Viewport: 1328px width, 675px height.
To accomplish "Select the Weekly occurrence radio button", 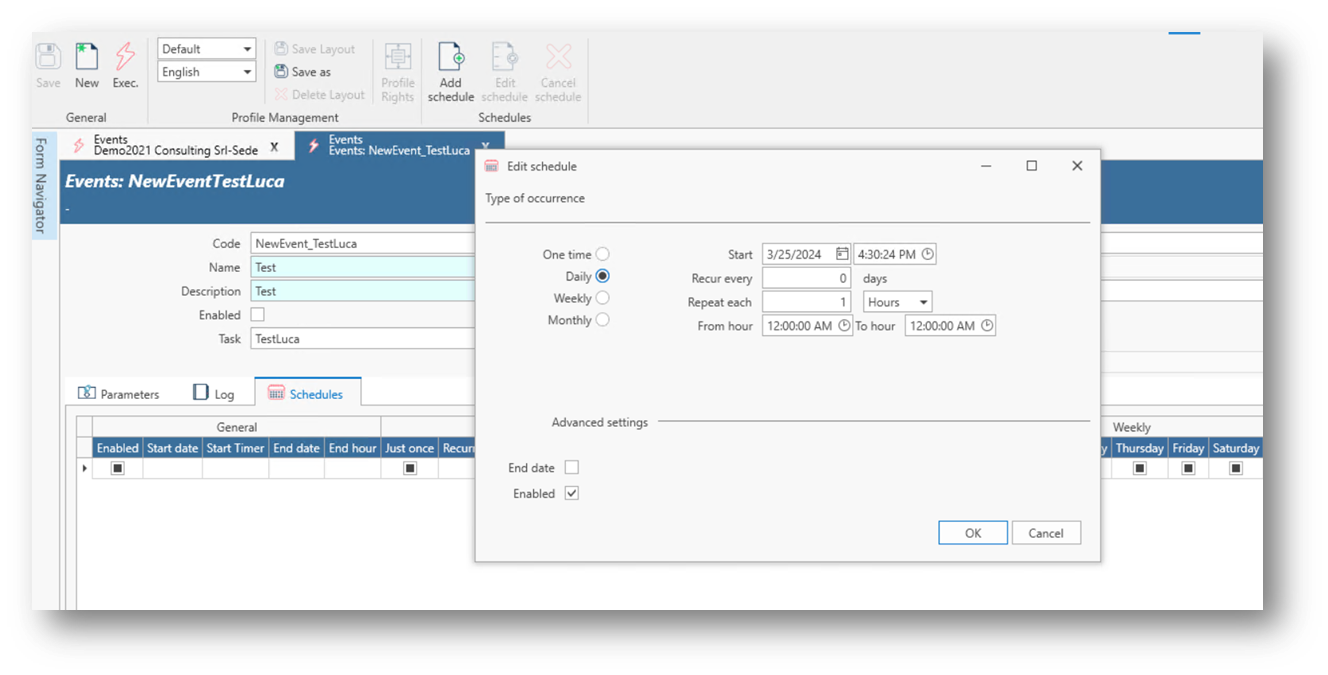I will (602, 298).
